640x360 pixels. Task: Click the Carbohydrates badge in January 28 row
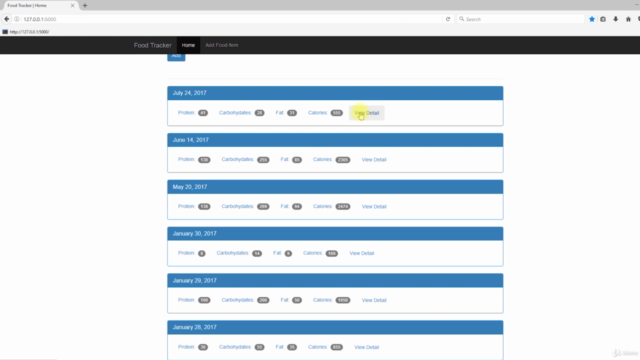tap(259, 347)
